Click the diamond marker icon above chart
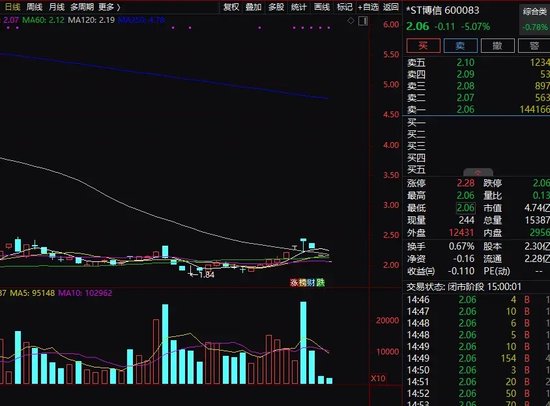This screenshot has height=406, width=550. [351, 21]
